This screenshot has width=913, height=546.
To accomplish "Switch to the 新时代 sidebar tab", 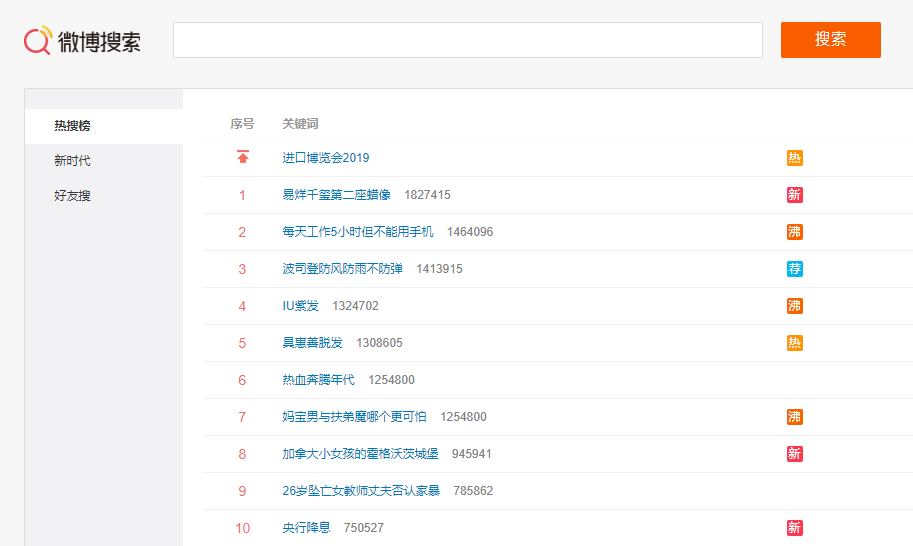I will [73, 161].
